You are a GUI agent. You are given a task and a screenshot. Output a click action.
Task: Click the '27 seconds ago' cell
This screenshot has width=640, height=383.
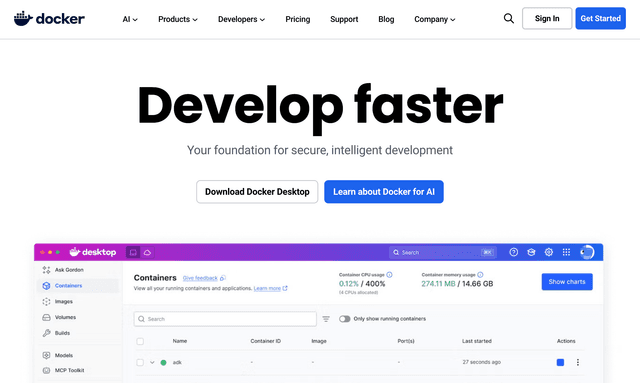(482, 362)
